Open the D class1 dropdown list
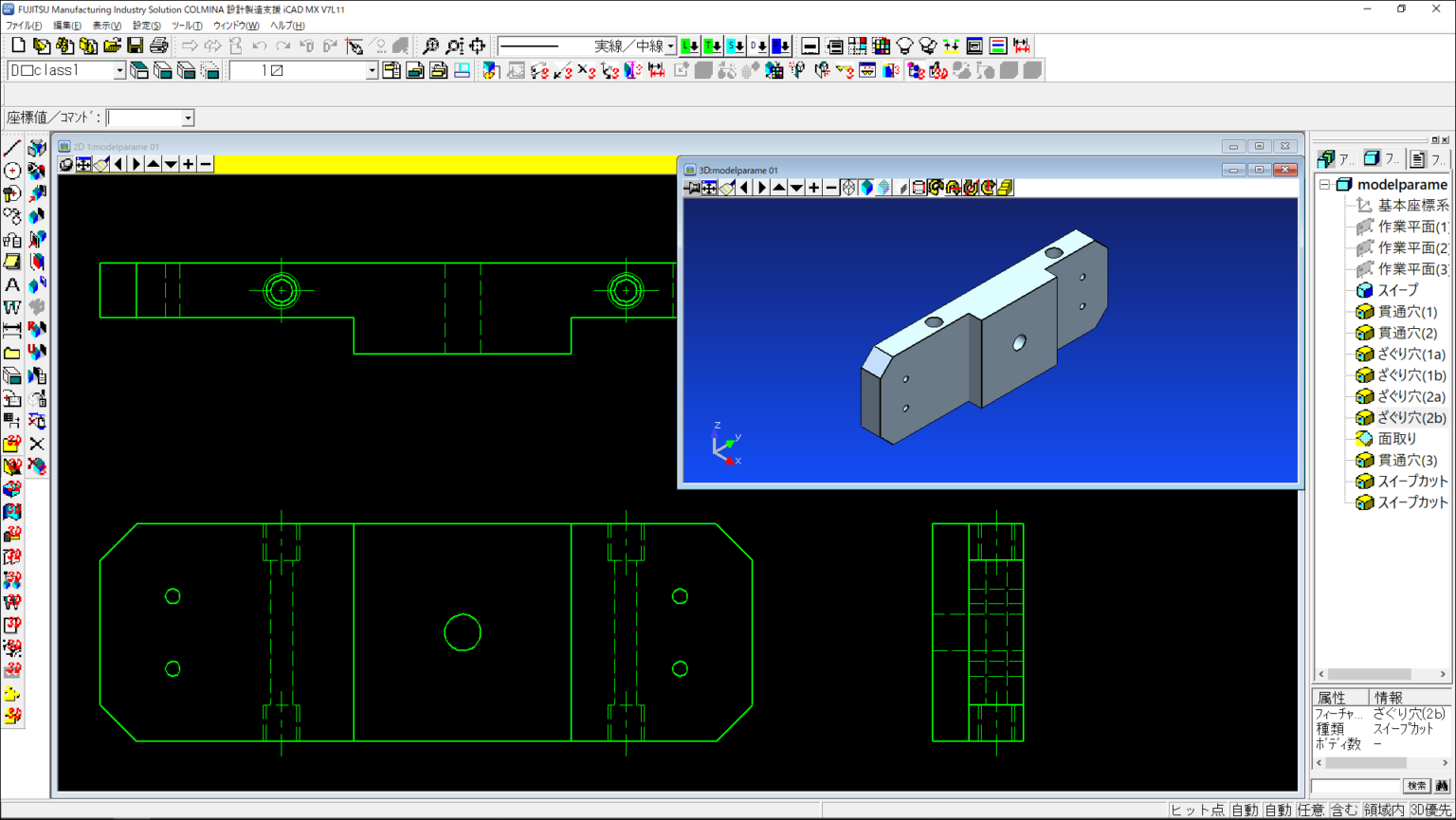 pyautogui.click(x=119, y=70)
